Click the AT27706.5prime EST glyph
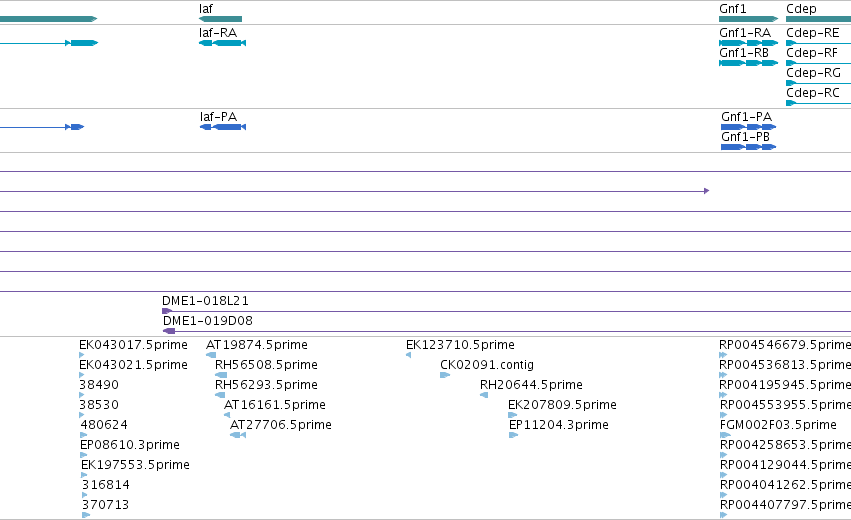Image resolution: width=851 pixels, height=520 pixels. coord(238,435)
